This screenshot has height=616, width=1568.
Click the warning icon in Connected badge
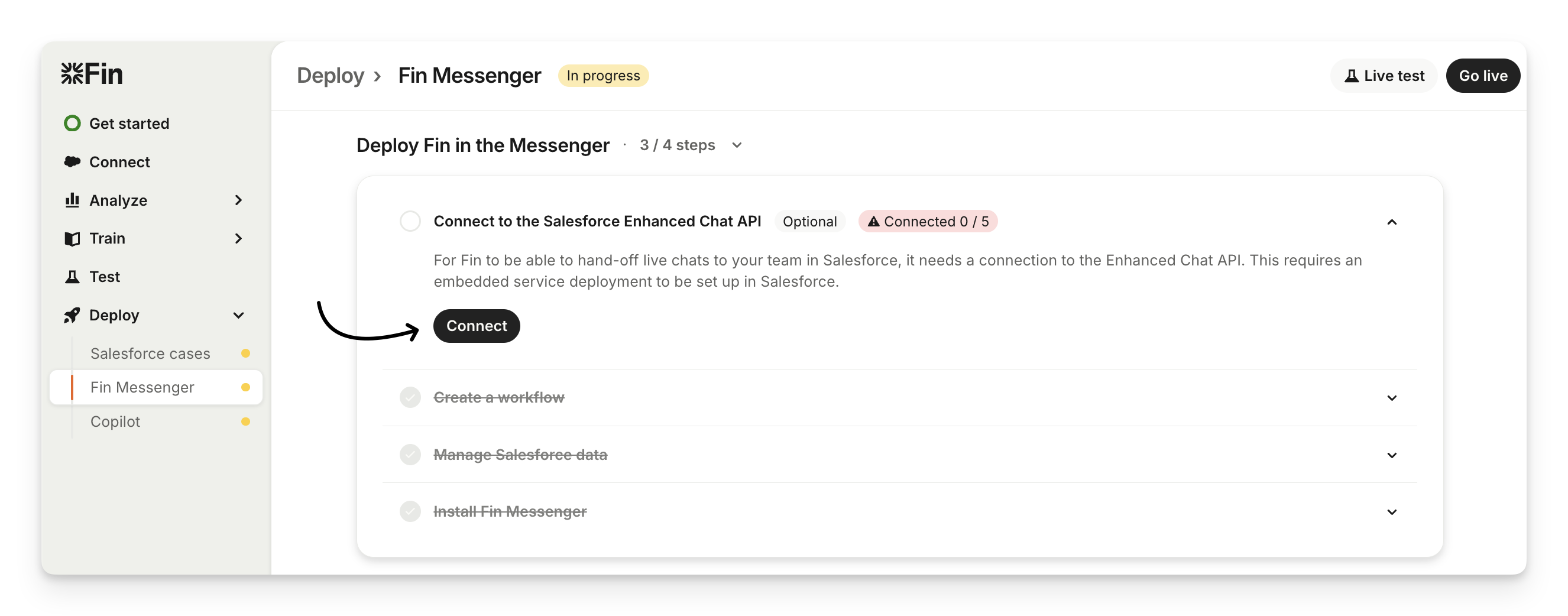[873, 222]
